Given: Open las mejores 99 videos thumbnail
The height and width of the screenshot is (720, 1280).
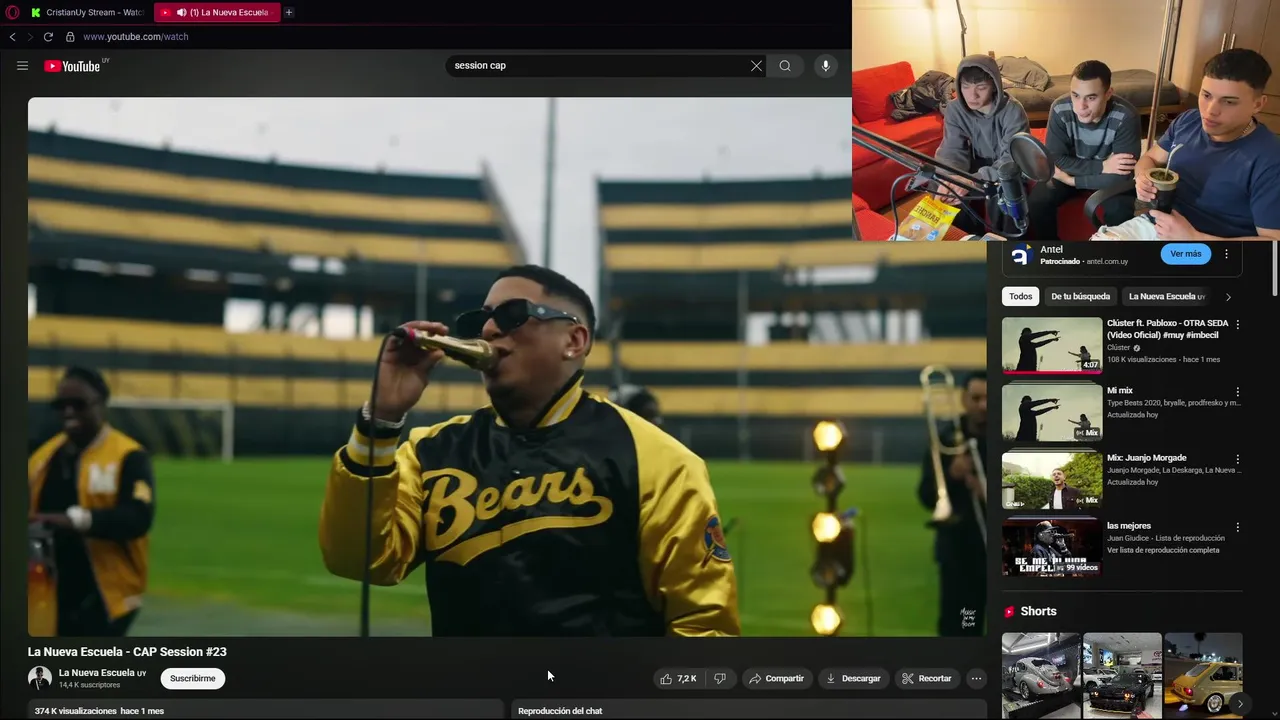Looking at the screenshot, I should click(1052, 548).
